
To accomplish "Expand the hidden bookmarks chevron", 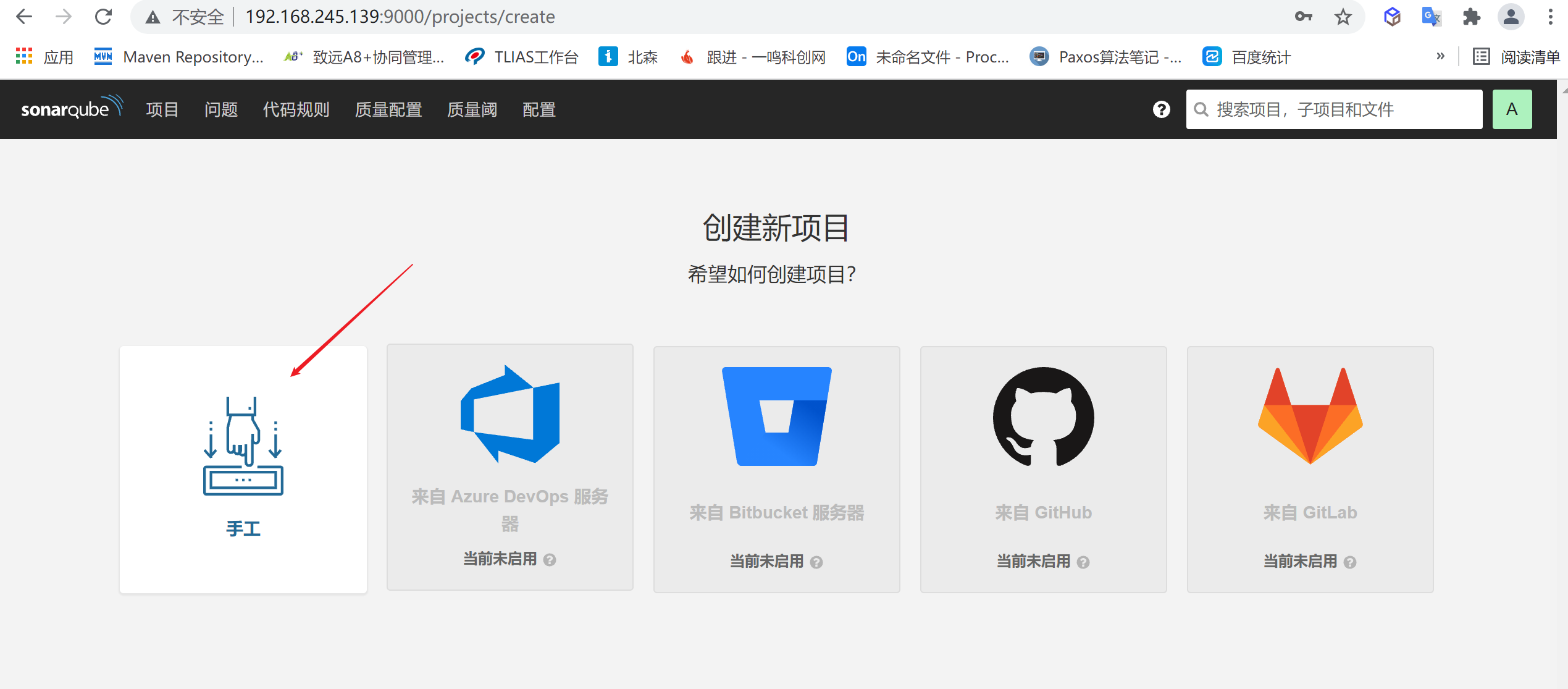I will pyautogui.click(x=1440, y=56).
